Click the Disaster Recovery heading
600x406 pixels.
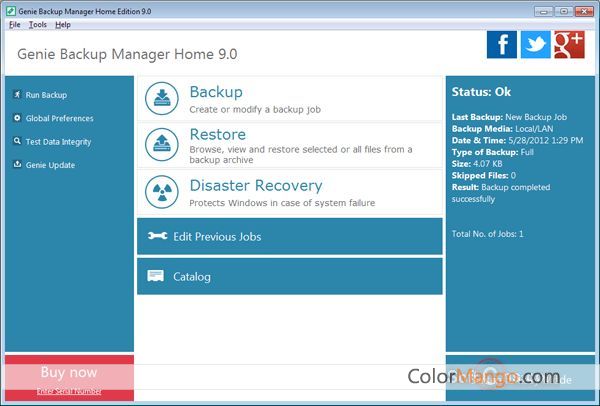(x=255, y=185)
